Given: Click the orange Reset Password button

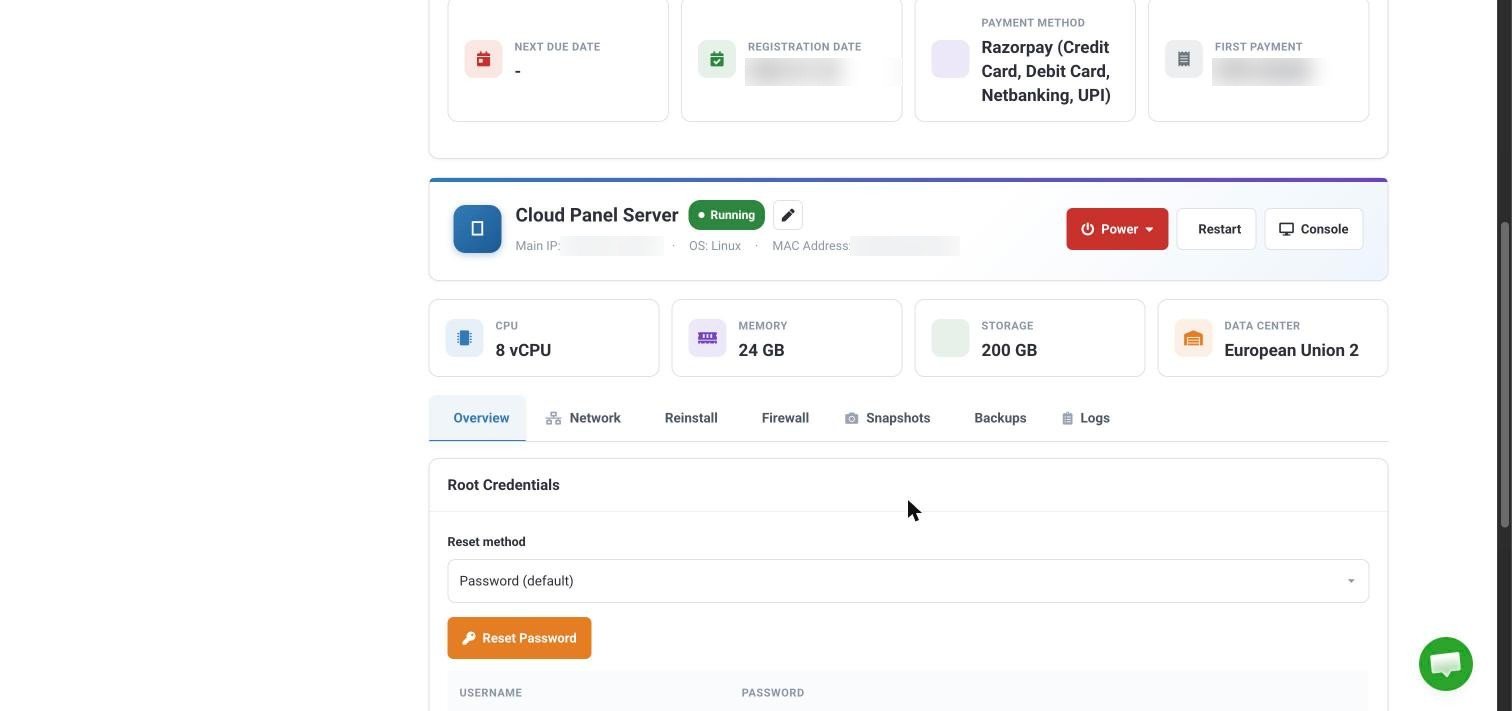Looking at the screenshot, I should click(x=519, y=638).
